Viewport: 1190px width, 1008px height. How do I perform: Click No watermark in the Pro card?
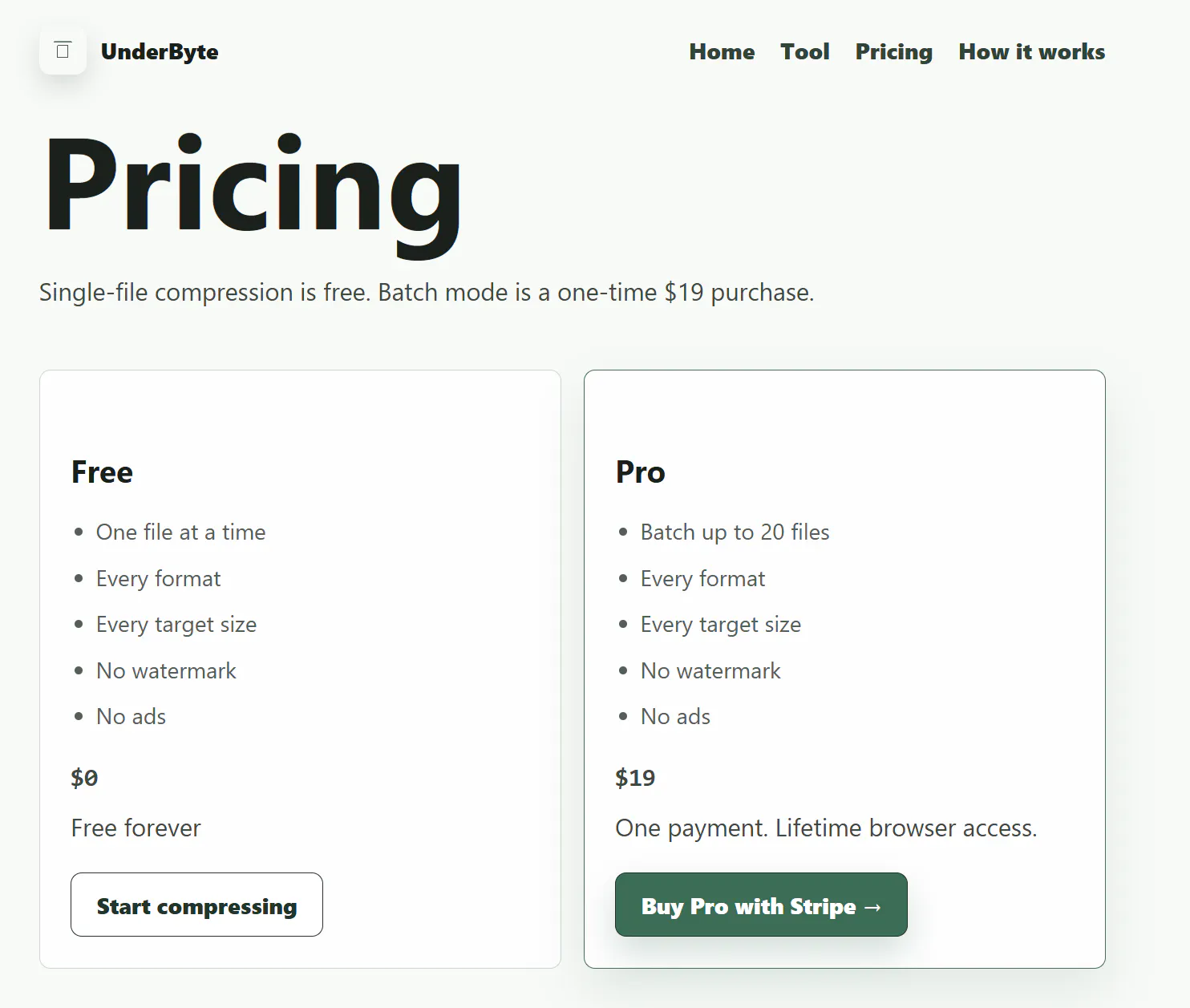pos(710,671)
